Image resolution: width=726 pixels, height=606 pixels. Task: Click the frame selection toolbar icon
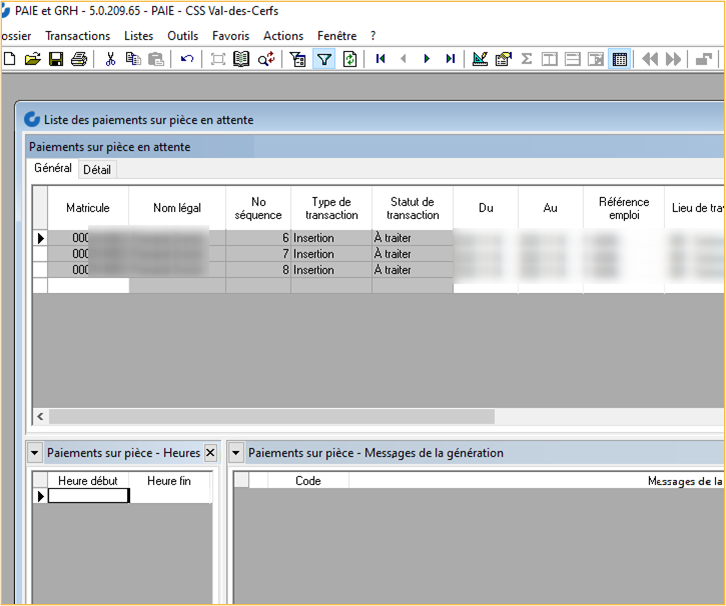tap(218, 59)
